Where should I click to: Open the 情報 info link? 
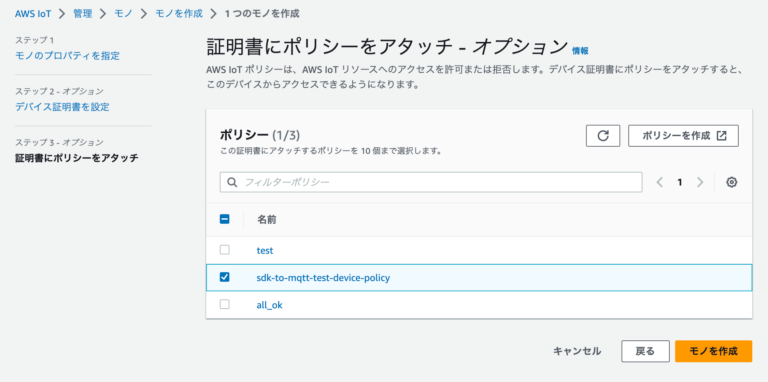pyautogui.click(x=580, y=50)
